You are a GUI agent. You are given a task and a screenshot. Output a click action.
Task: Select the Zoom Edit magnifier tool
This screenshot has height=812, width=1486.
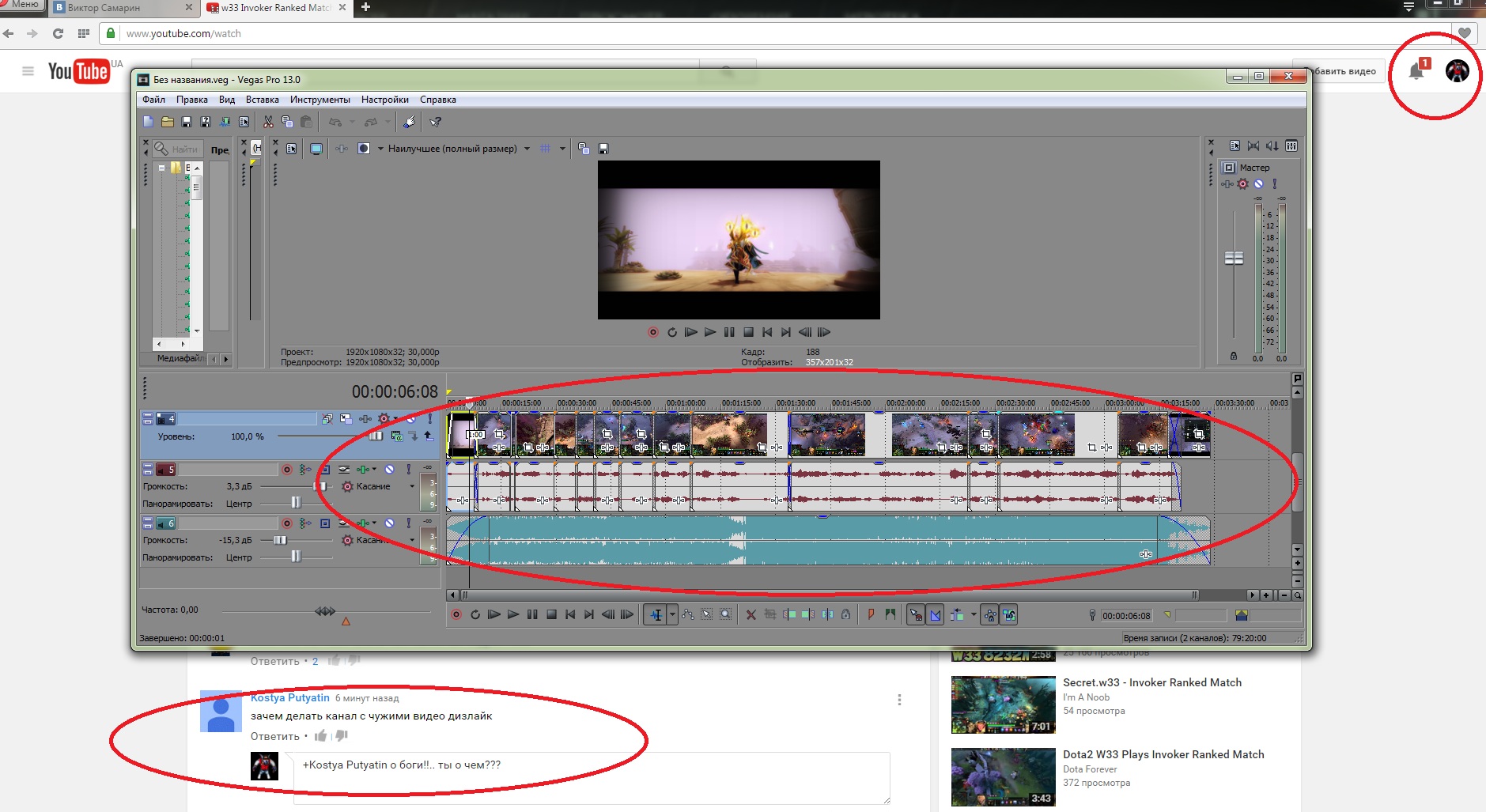[726, 614]
